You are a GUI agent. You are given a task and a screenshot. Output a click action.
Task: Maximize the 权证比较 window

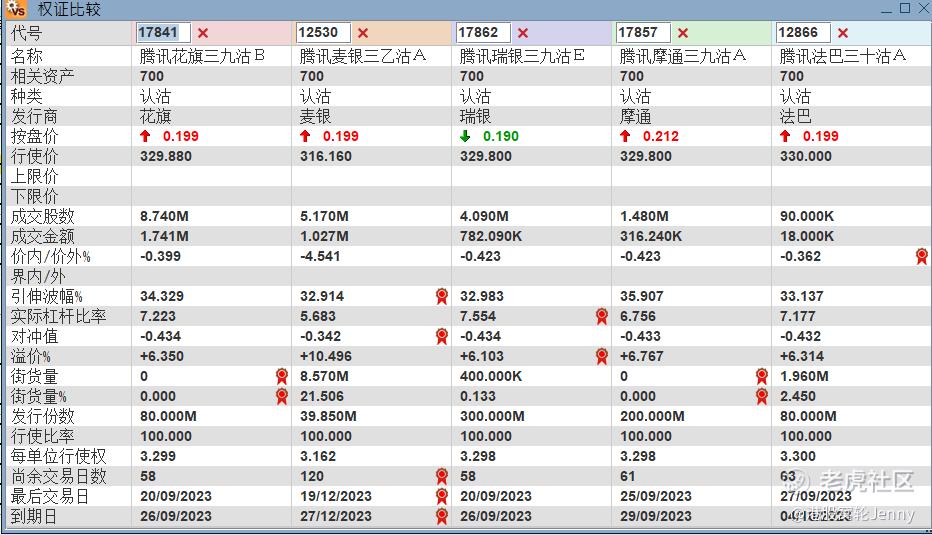[905, 8]
